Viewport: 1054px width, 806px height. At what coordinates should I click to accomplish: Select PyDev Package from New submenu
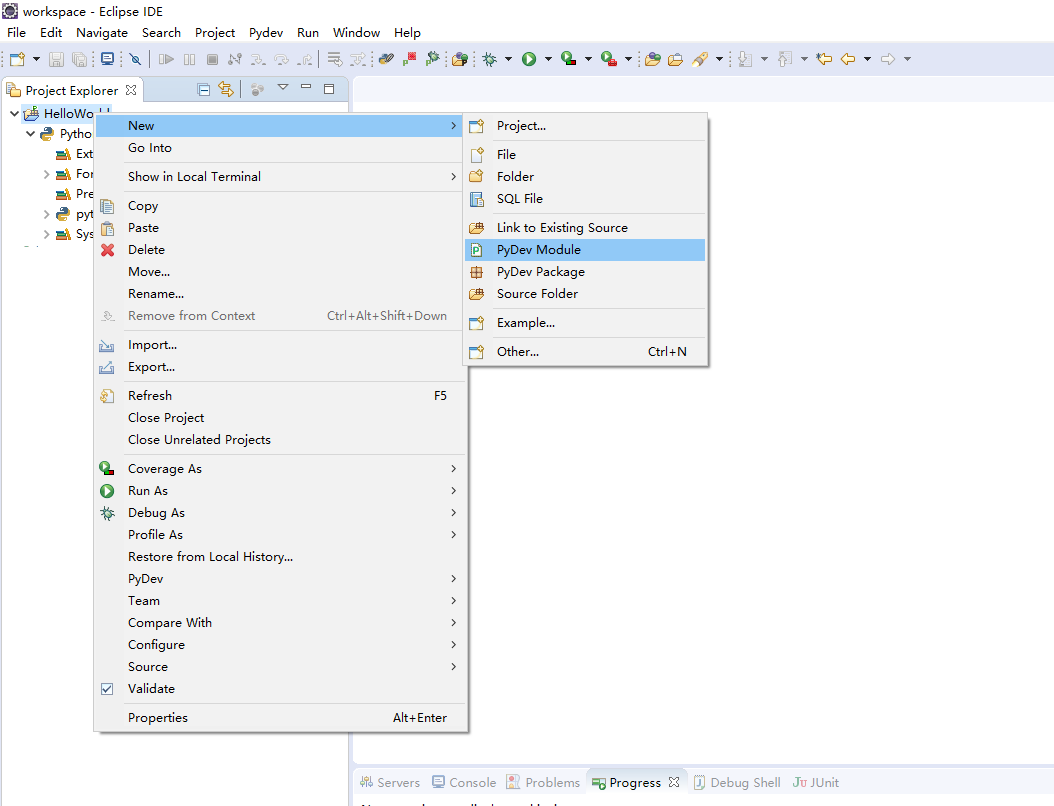[585, 272]
